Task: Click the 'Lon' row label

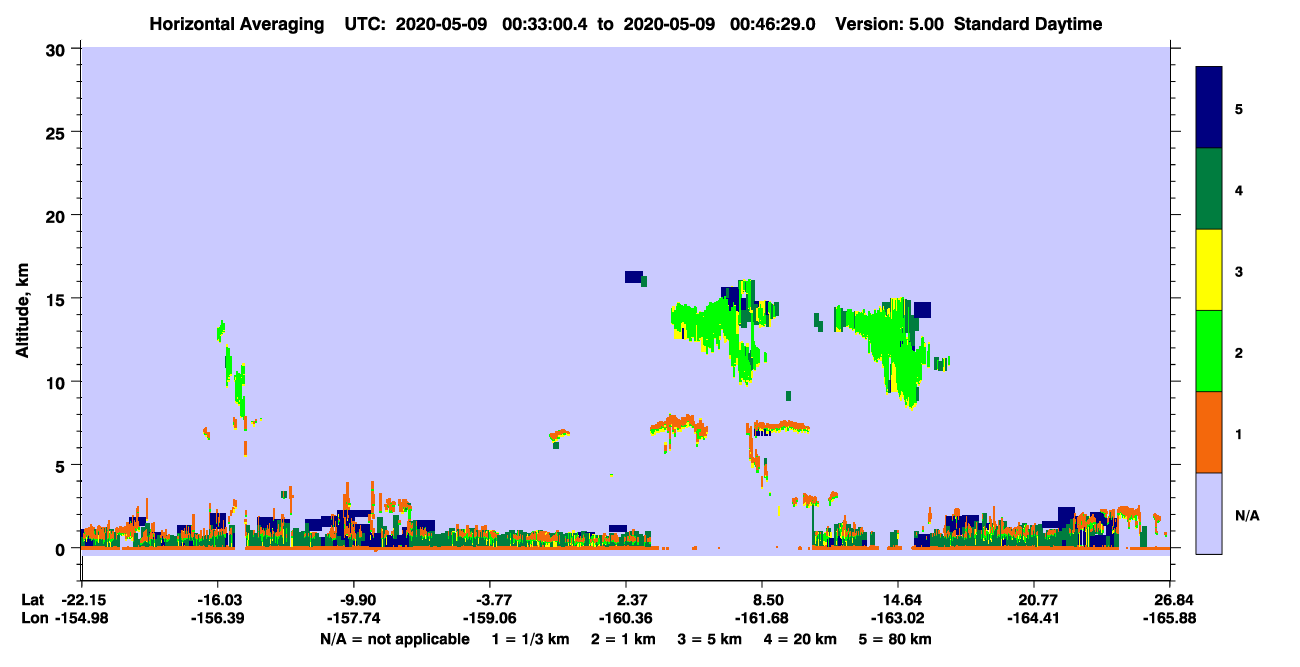Action: (x=34, y=618)
